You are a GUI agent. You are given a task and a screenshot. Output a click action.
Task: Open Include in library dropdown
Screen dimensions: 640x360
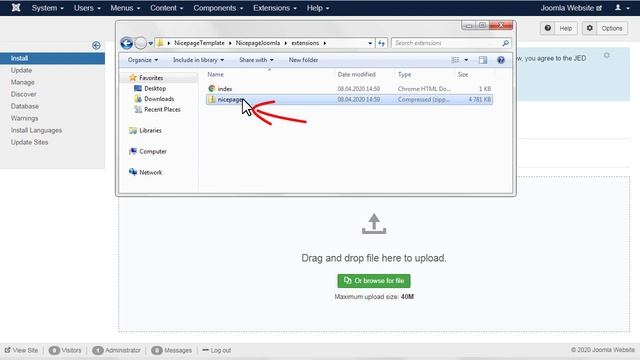coord(198,60)
